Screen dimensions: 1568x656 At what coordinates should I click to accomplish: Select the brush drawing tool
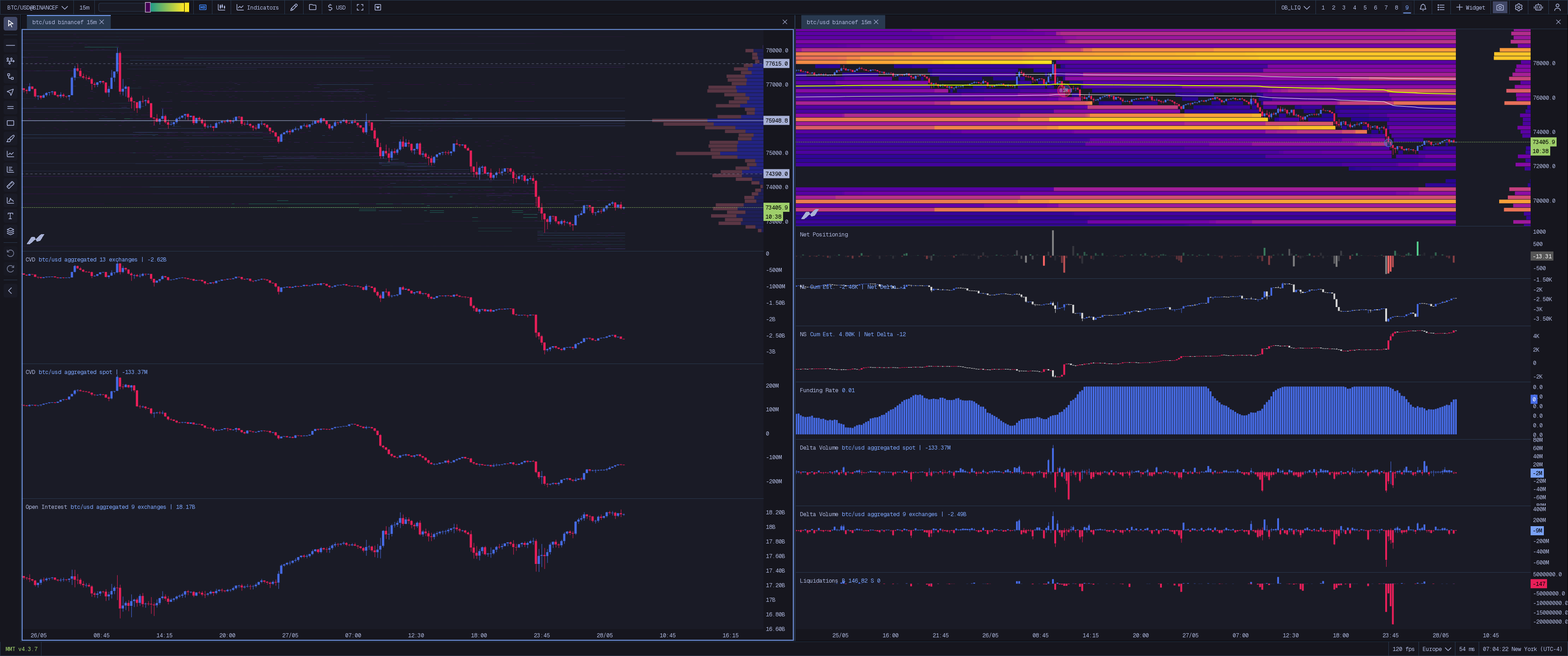[10, 139]
